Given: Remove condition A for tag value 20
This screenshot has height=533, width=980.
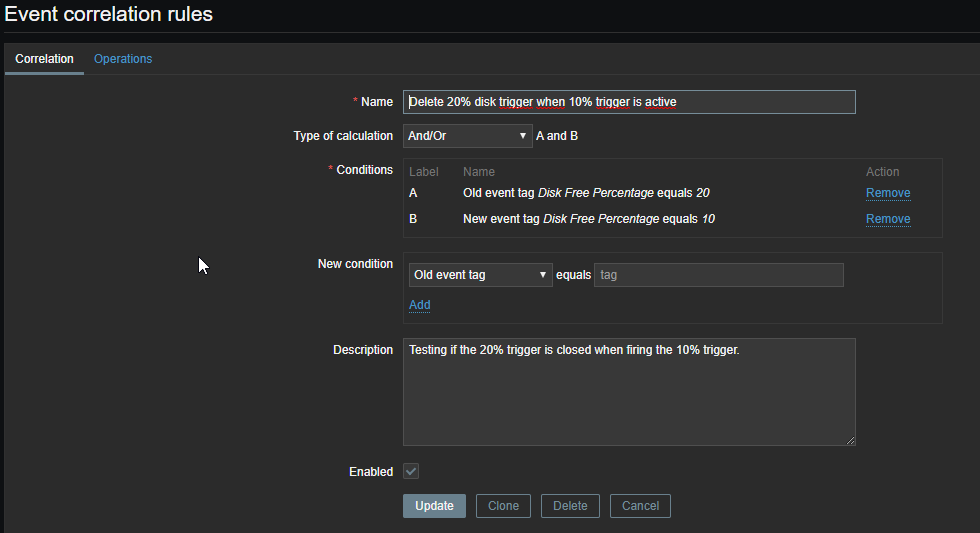Looking at the screenshot, I should click(888, 193).
